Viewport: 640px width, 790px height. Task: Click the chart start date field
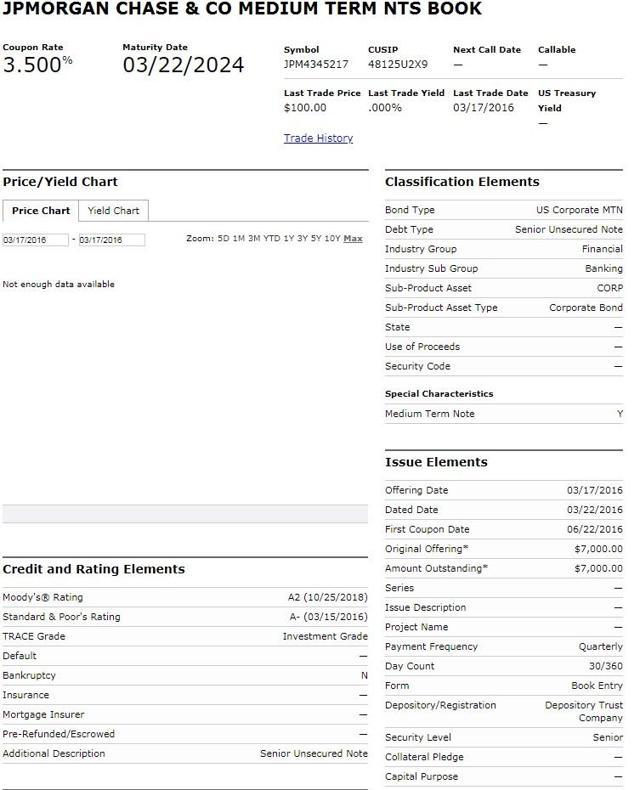[35, 240]
